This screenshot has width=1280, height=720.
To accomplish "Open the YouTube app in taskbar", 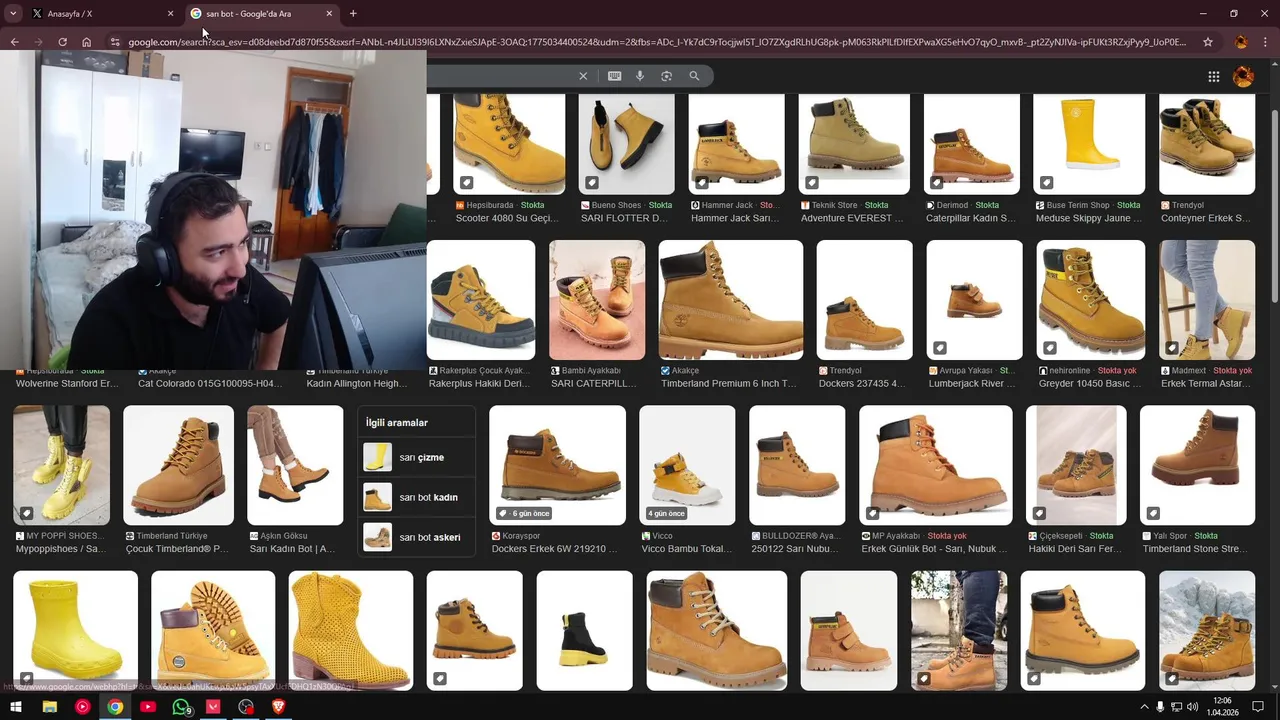I will [x=148, y=707].
